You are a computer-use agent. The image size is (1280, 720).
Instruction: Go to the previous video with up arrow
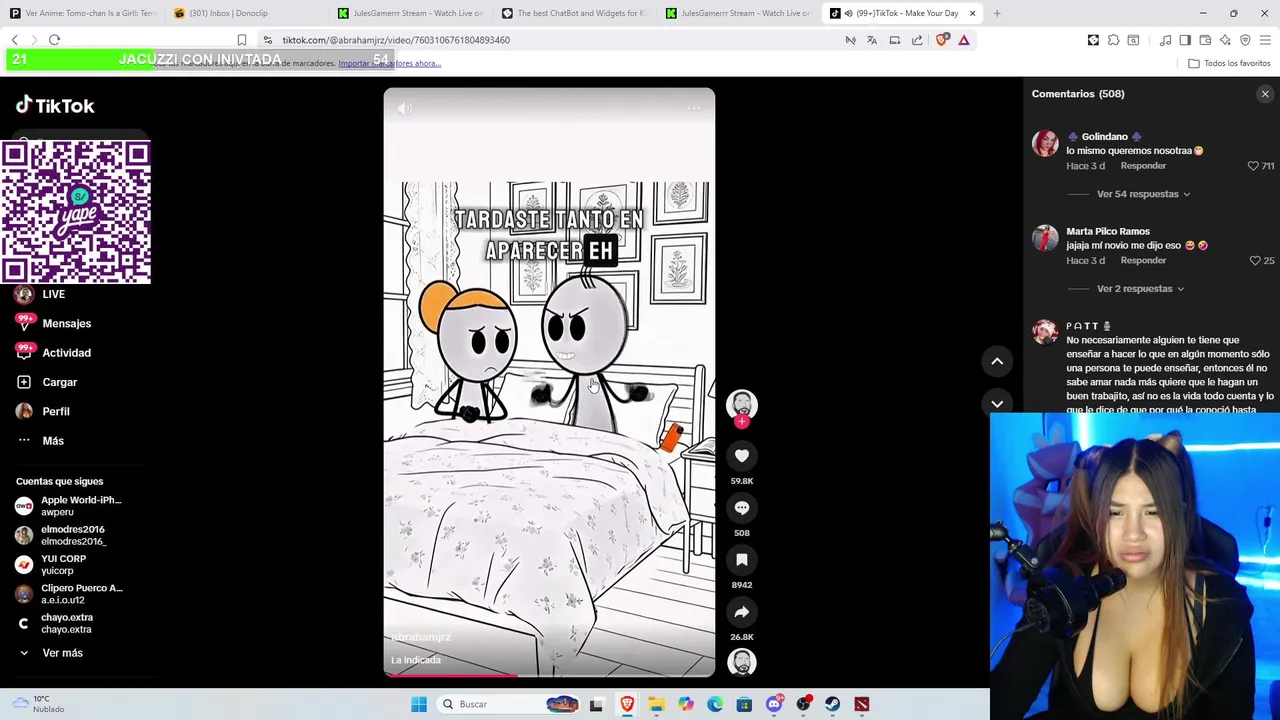pos(997,361)
